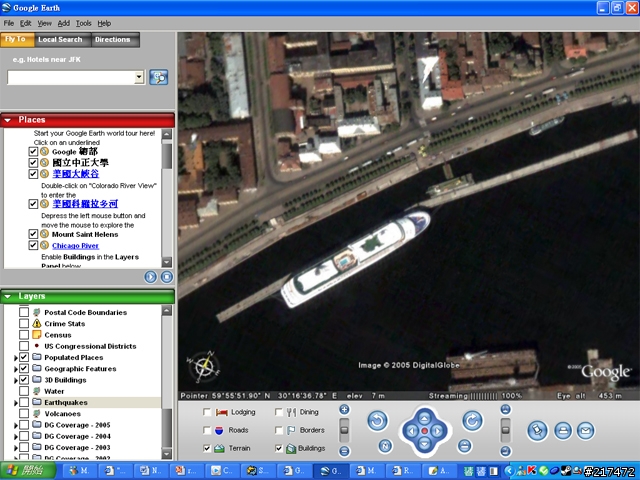Click the stop tour button in Places

click(167, 277)
